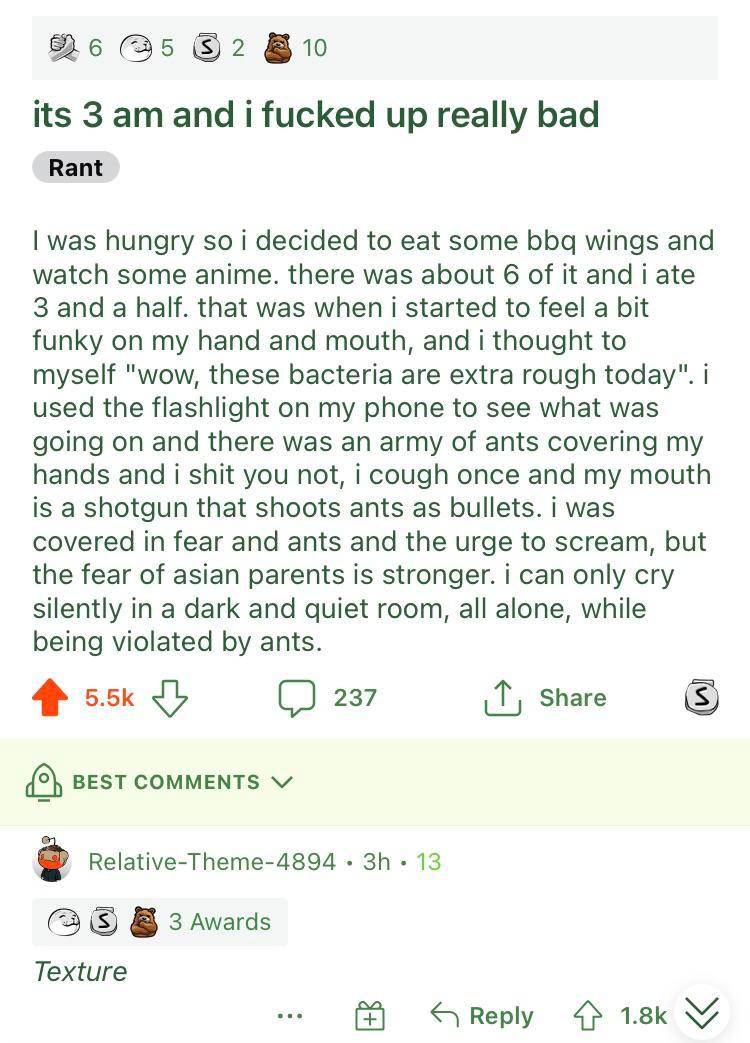Give an award using the silver post icon

tap(701, 697)
